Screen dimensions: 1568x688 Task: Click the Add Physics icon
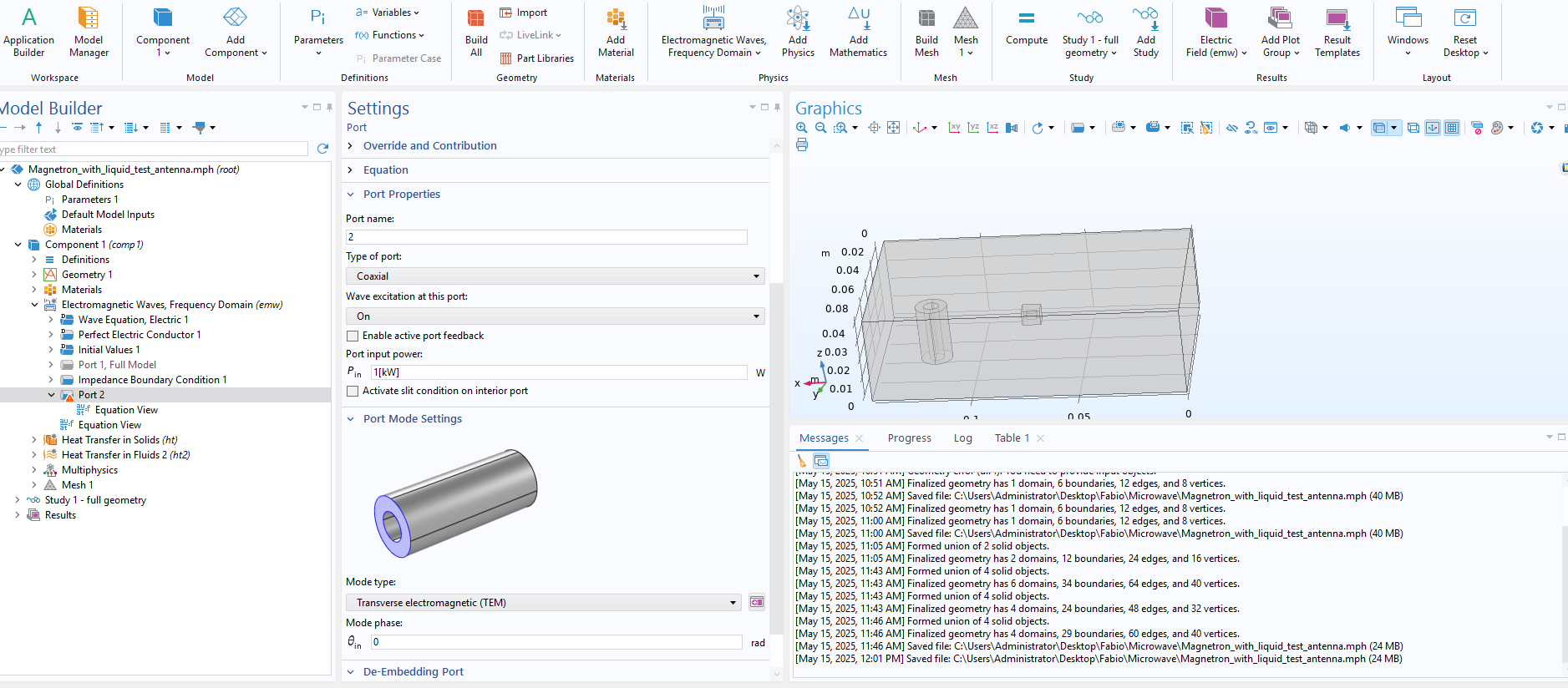(798, 30)
